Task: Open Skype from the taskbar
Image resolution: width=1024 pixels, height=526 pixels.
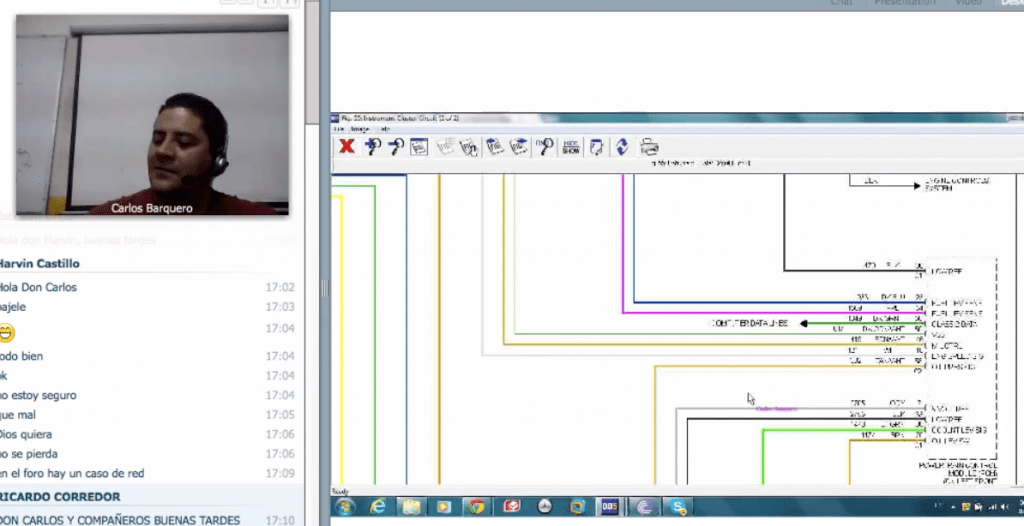Action: (x=679, y=507)
